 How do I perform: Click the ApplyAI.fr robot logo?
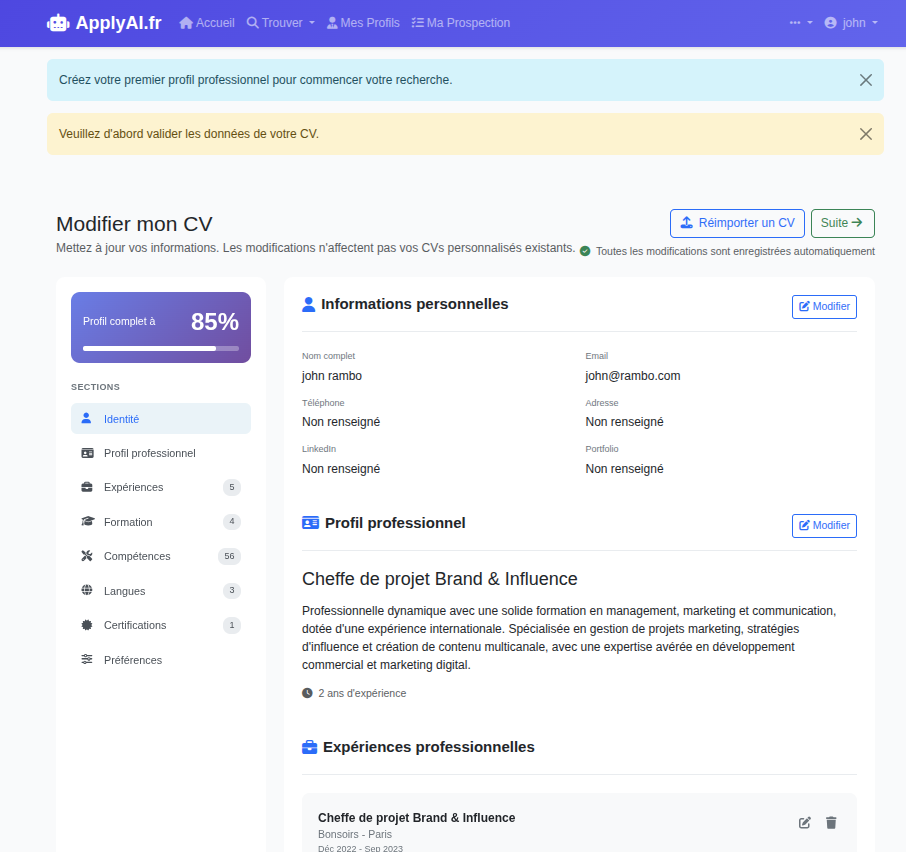[58, 22]
